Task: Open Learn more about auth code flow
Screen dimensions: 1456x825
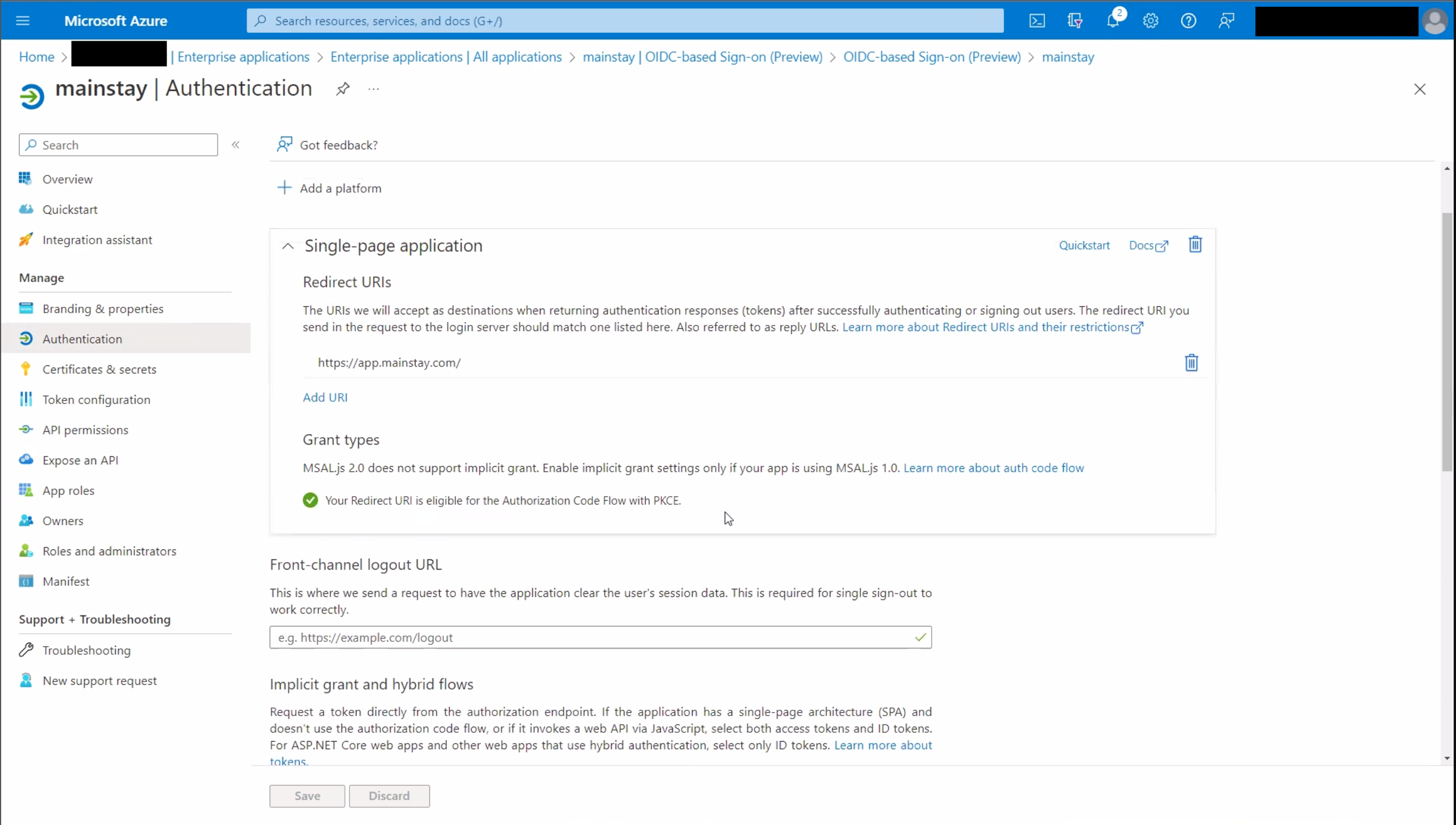Action: pyautogui.click(x=994, y=468)
